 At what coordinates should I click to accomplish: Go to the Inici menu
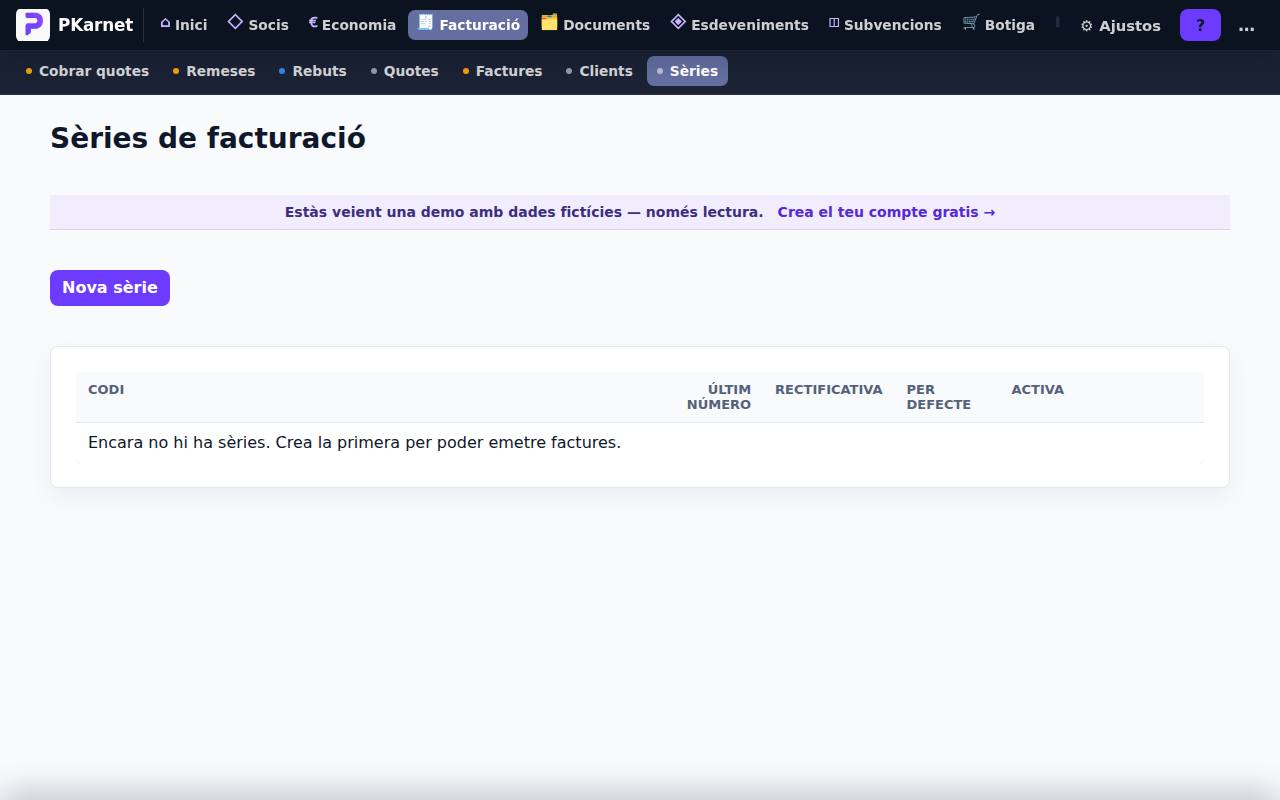[184, 25]
